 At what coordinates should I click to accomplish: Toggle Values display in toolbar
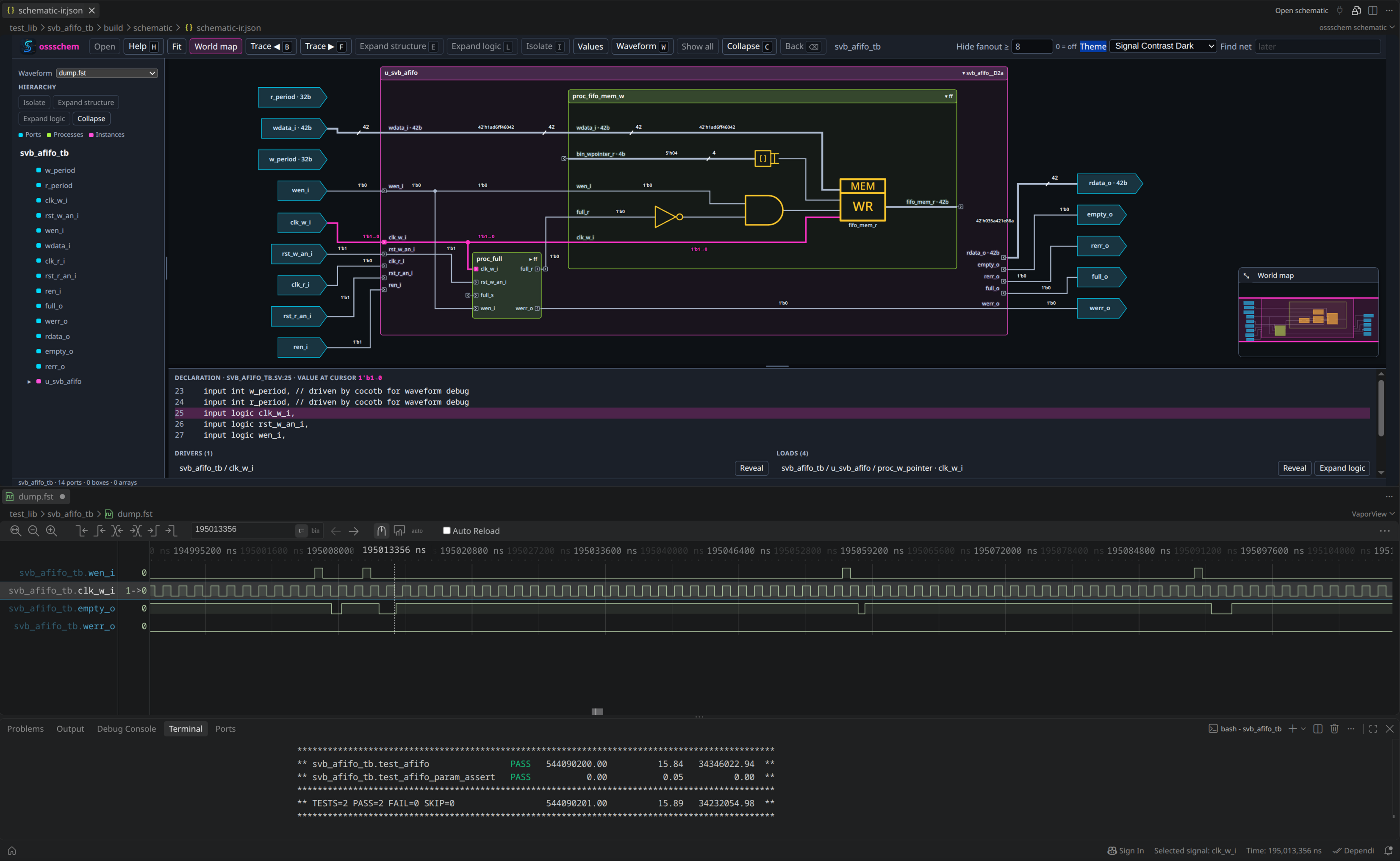coord(590,47)
